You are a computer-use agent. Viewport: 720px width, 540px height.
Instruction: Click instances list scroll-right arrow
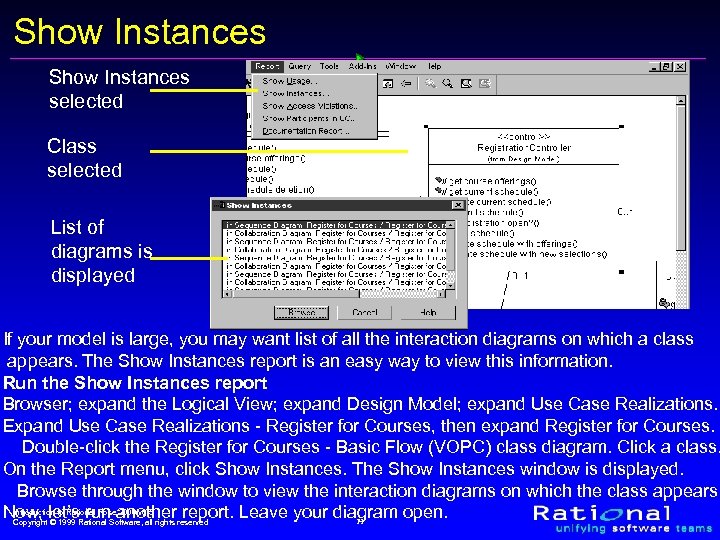tap(442, 294)
